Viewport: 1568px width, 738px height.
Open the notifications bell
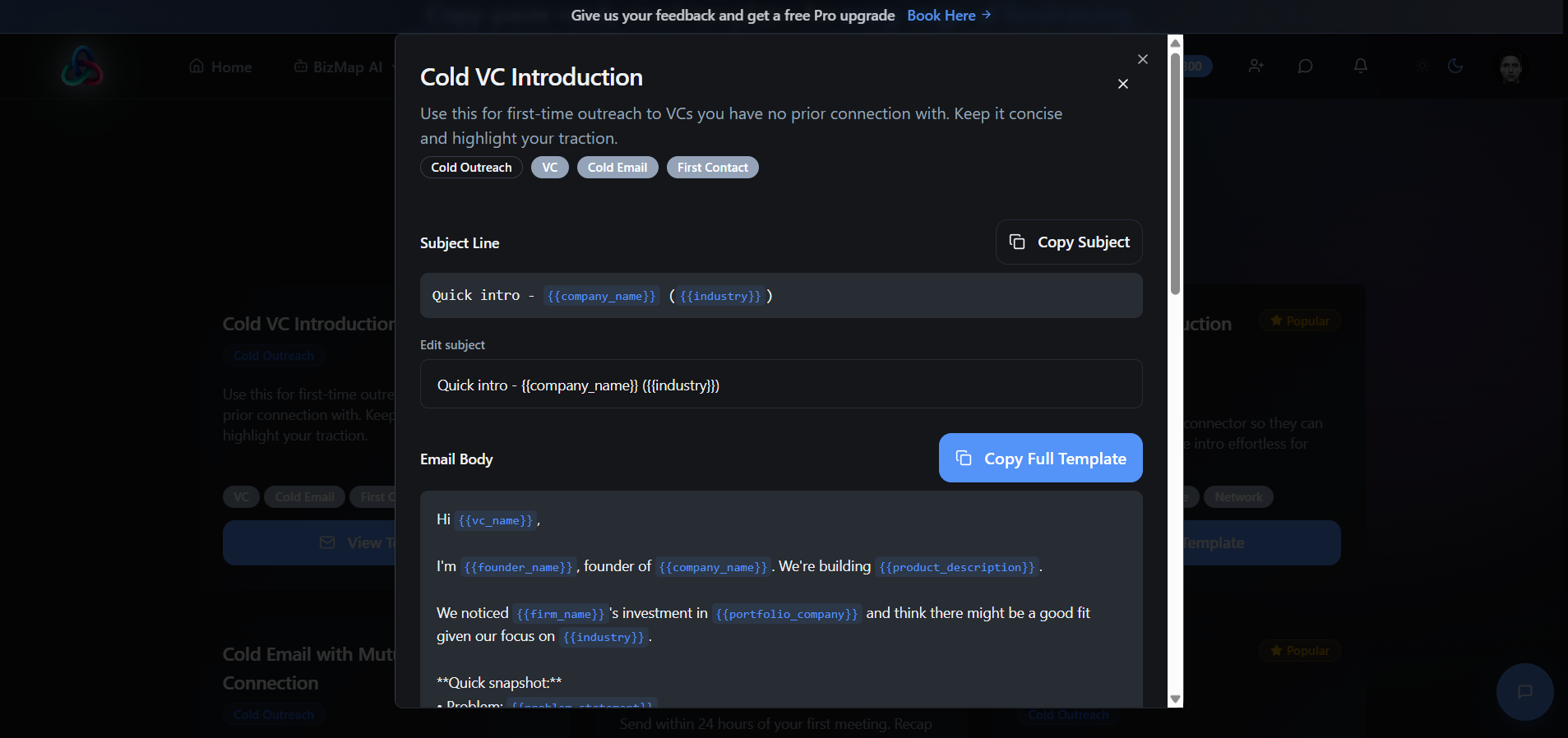[1360, 66]
